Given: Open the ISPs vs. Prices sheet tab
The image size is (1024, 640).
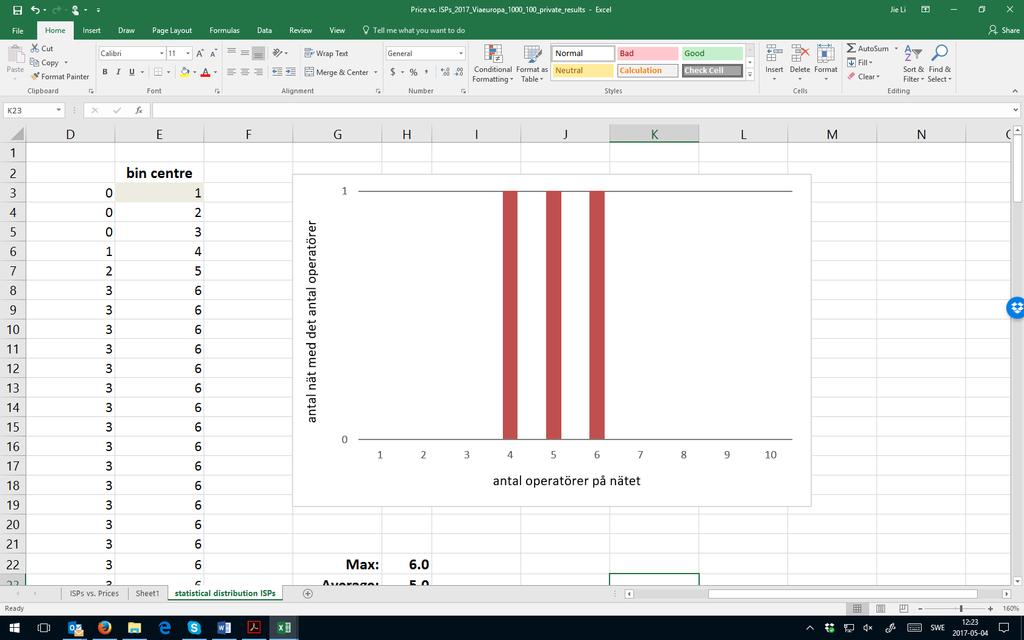Looking at the screenshot, I should tap(94, 594).
